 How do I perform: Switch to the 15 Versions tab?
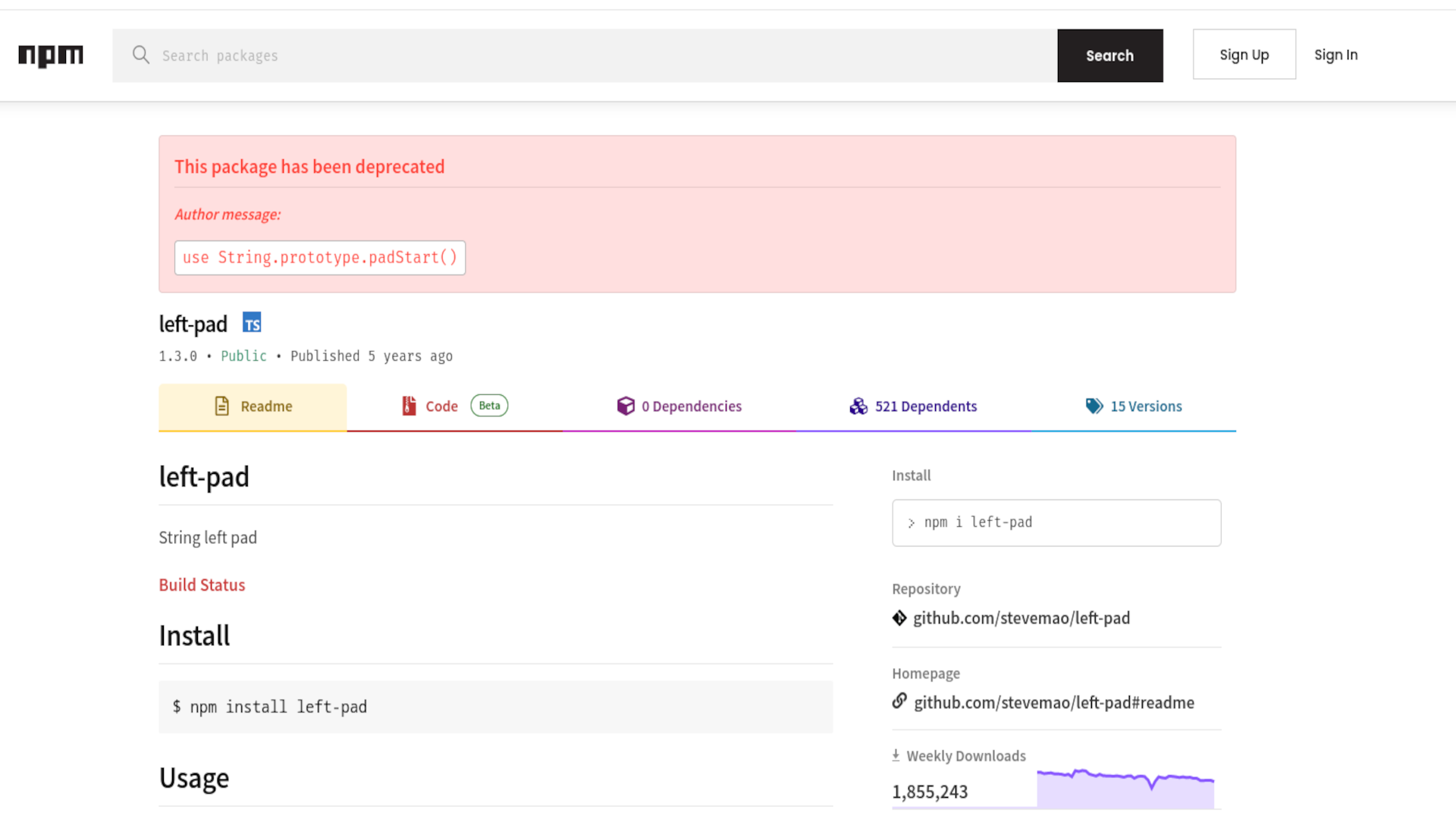click(1146, 406)
